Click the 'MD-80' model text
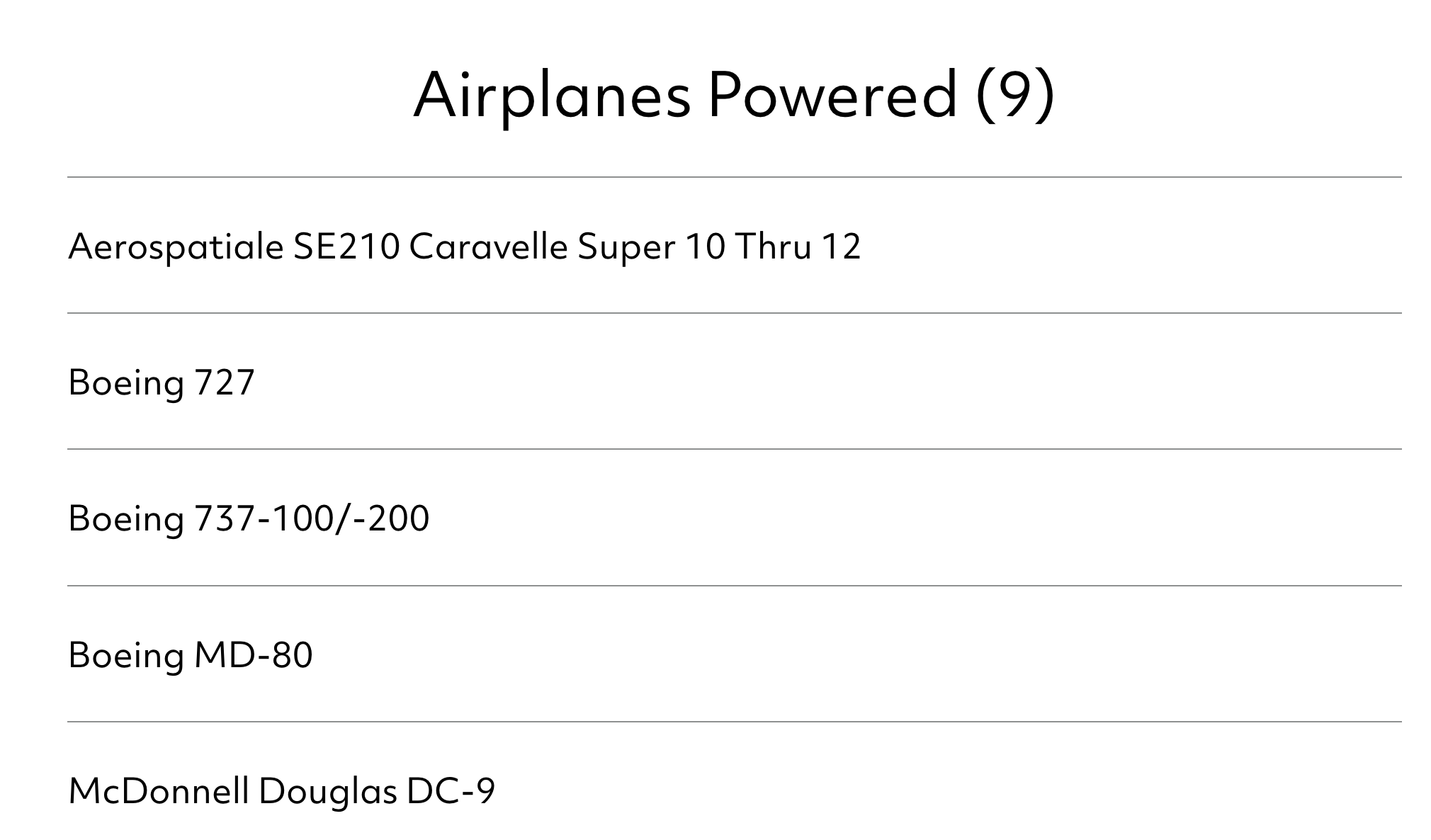 coord(253,655)
